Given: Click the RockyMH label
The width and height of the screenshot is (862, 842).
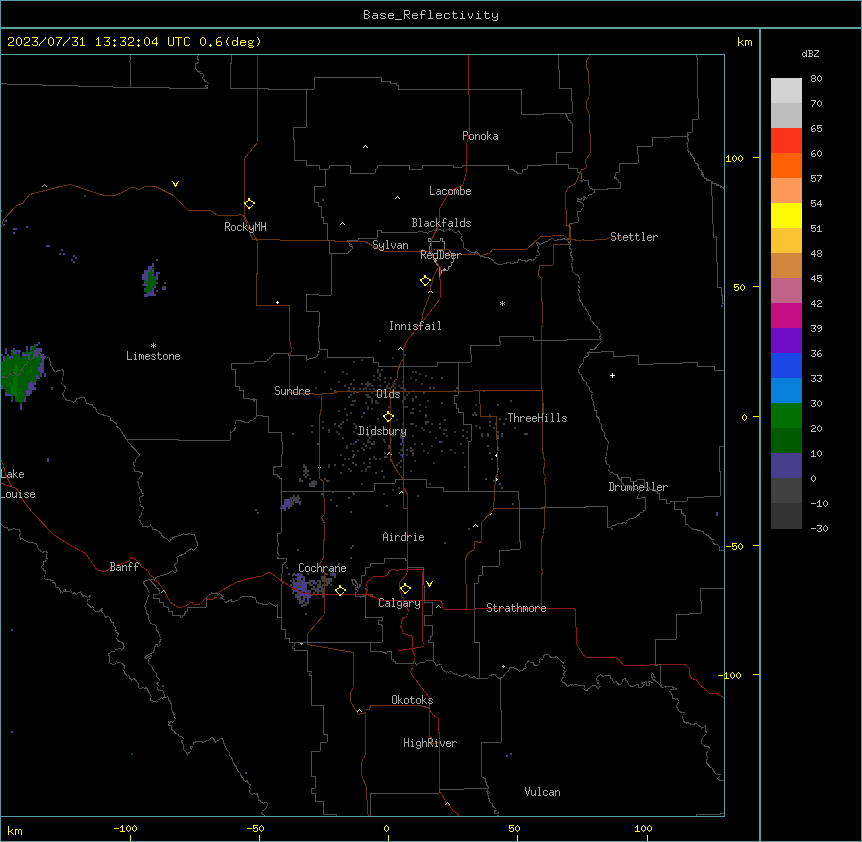Looking at the screenshot, I should 245,227.
